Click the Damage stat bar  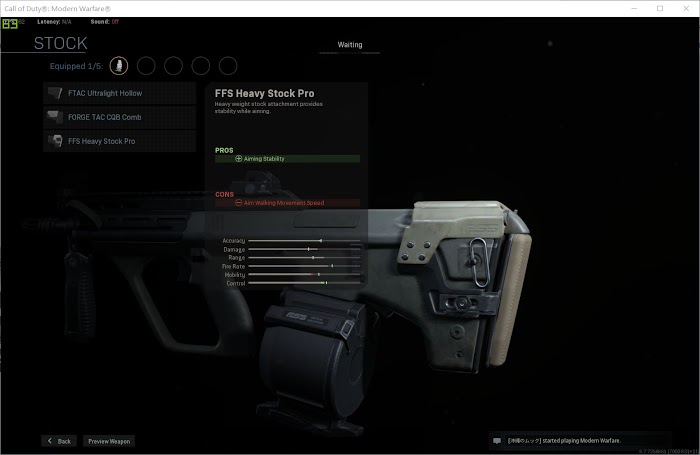click(304, 249)
